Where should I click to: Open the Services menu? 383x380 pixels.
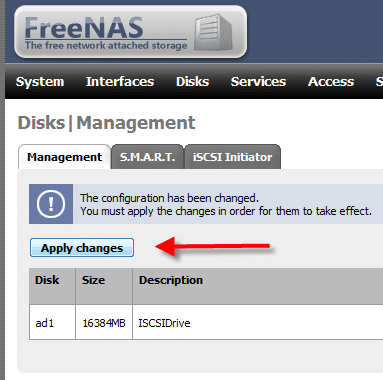(x=258, y=82)
